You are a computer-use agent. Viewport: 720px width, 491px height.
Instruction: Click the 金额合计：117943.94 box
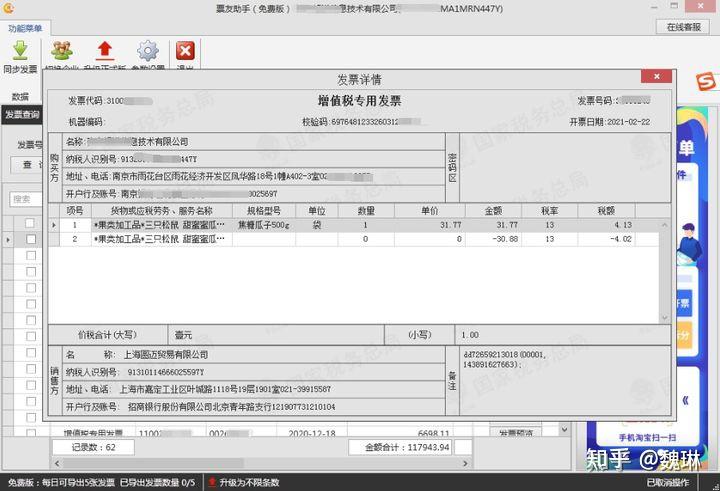[x=399, y=447]
